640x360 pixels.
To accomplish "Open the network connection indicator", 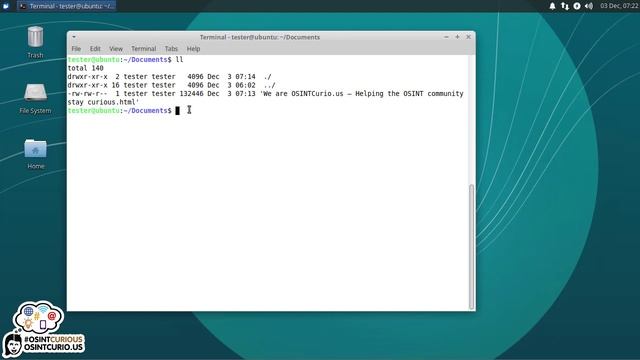I will click(x=564, y=6).
